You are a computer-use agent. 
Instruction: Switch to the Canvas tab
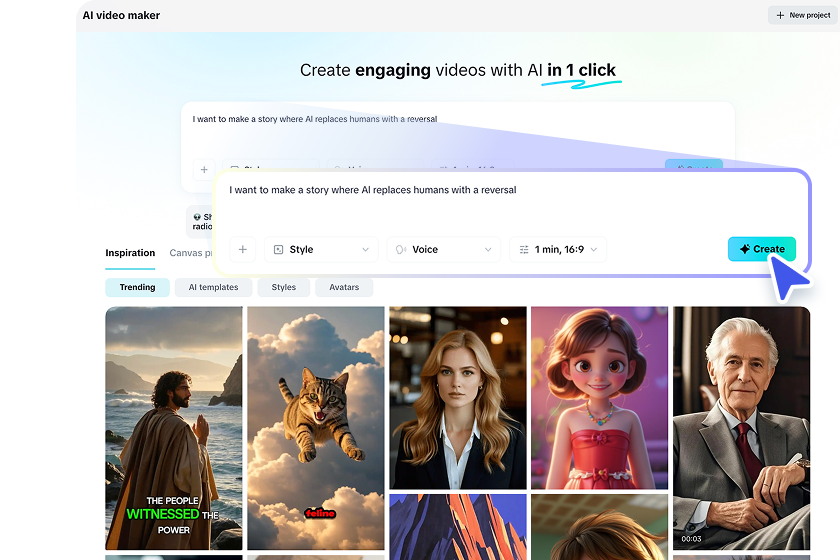191,252
